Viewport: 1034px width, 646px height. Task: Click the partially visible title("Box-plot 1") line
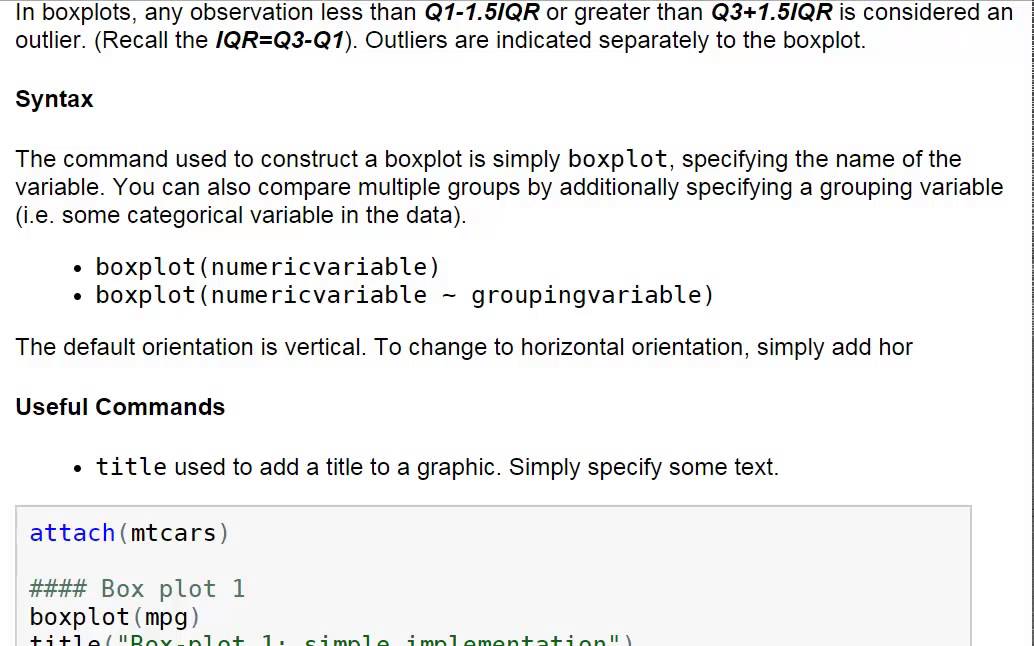[330, 641]
